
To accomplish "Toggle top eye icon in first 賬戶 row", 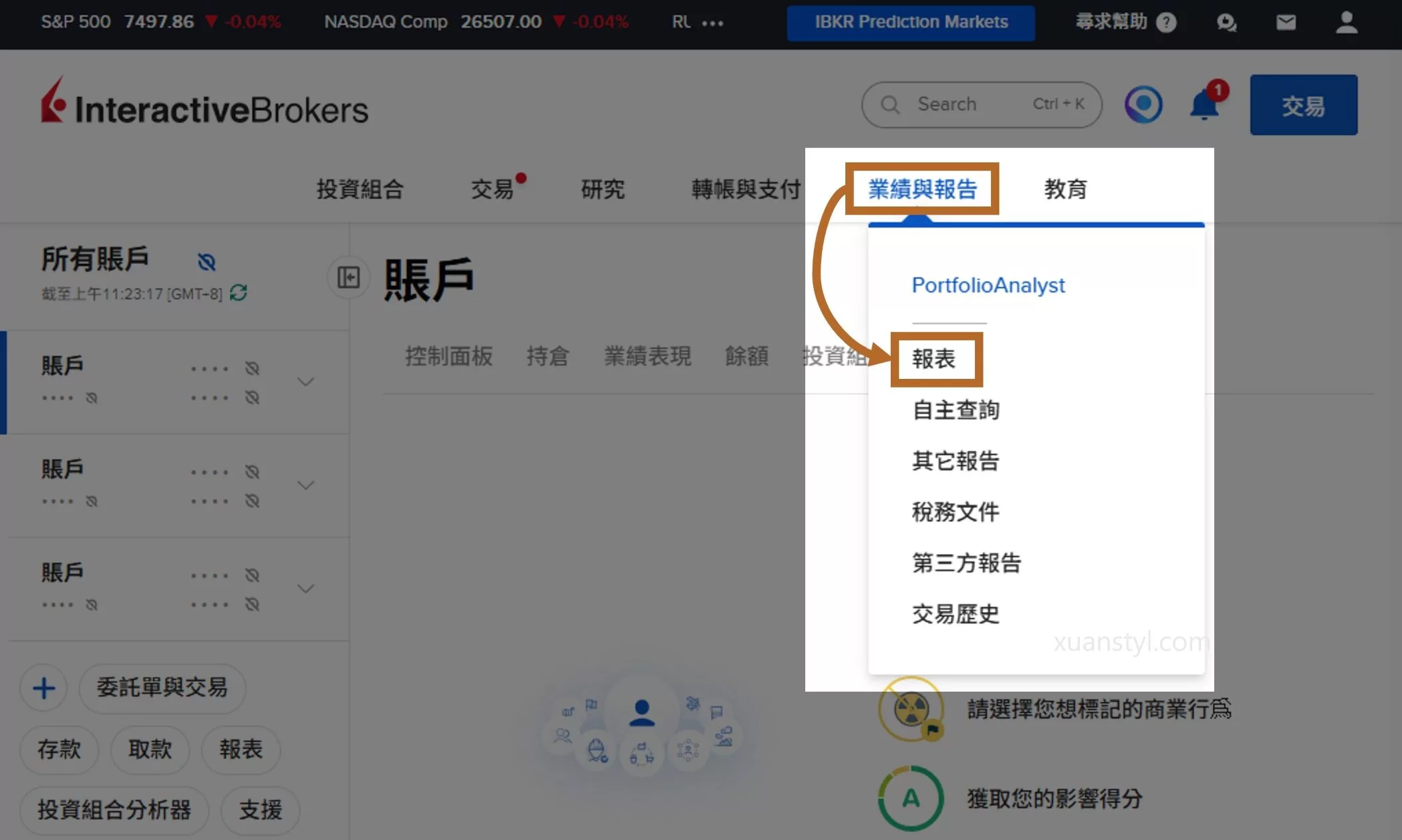I will (252, 368).
